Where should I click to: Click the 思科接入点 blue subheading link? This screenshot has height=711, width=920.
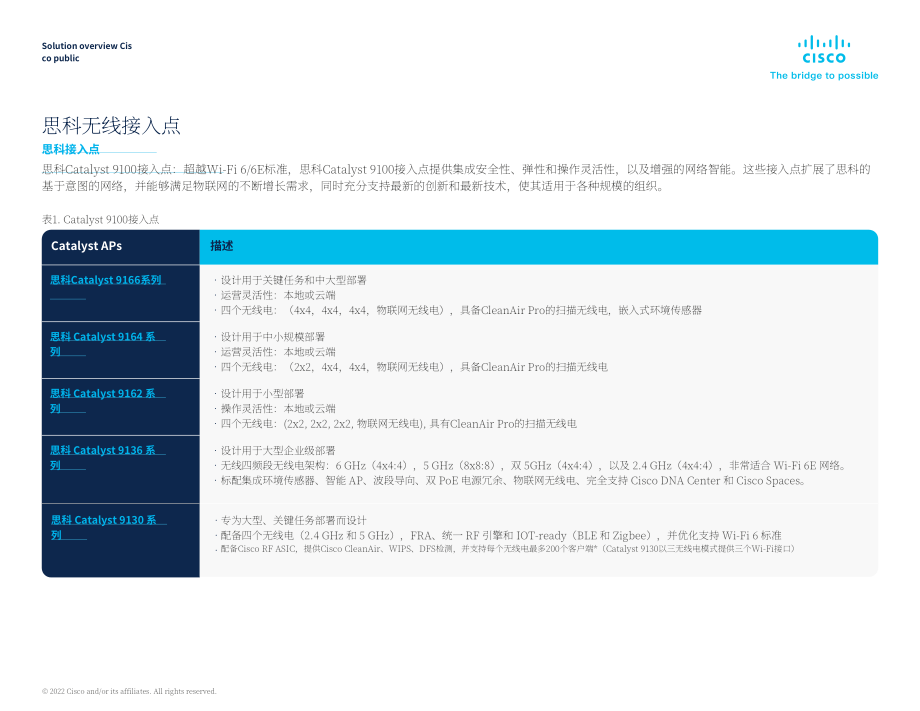coord(70,149)
